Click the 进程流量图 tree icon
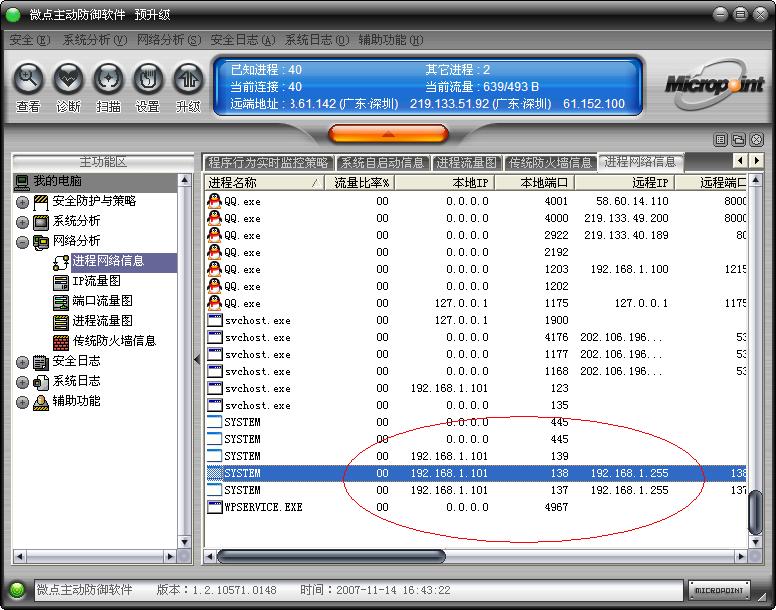 pyautogui.click(x=60, y=322)
